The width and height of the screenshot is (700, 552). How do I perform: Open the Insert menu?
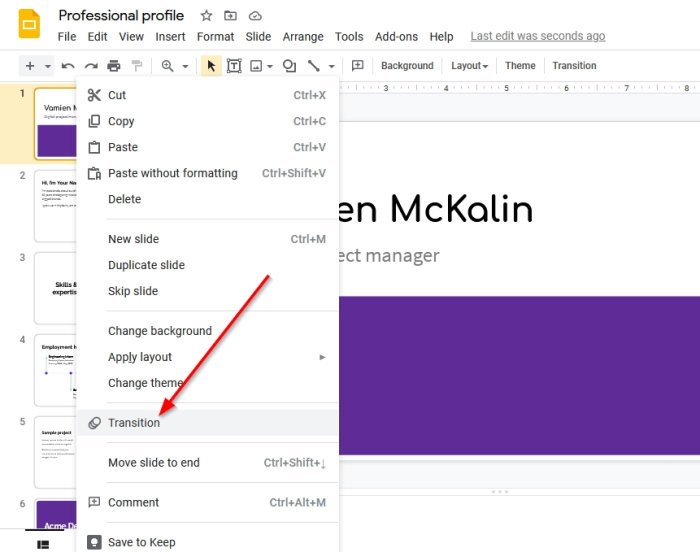(170, 37)
